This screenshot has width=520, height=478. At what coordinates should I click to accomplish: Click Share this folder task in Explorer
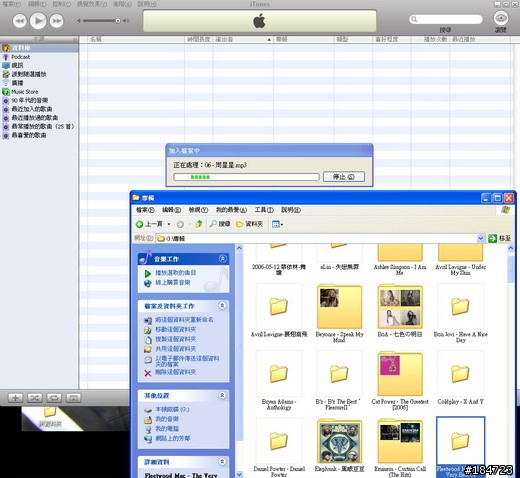point(170,349)
